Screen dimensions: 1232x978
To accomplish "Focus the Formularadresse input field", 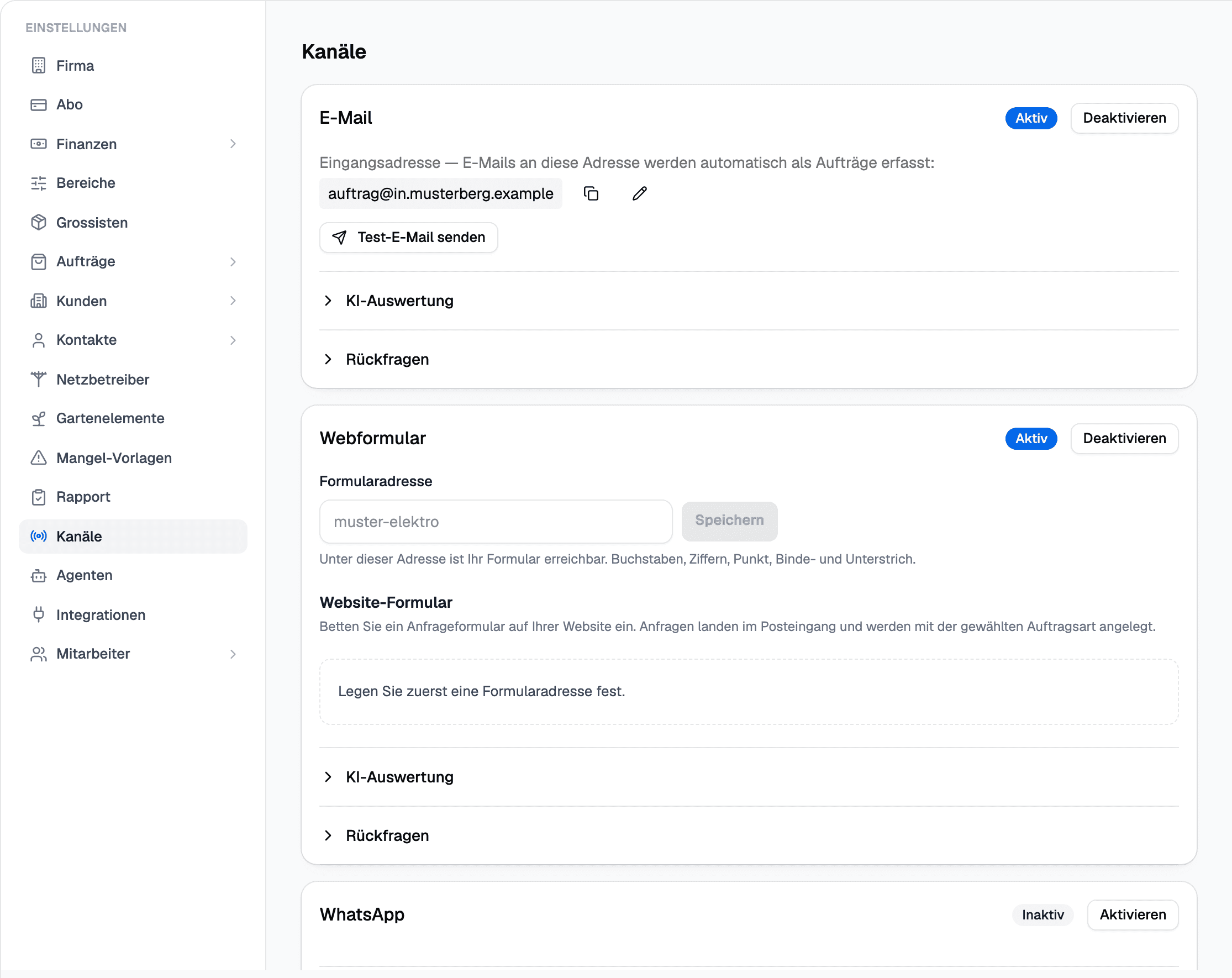I will point(496,522).
